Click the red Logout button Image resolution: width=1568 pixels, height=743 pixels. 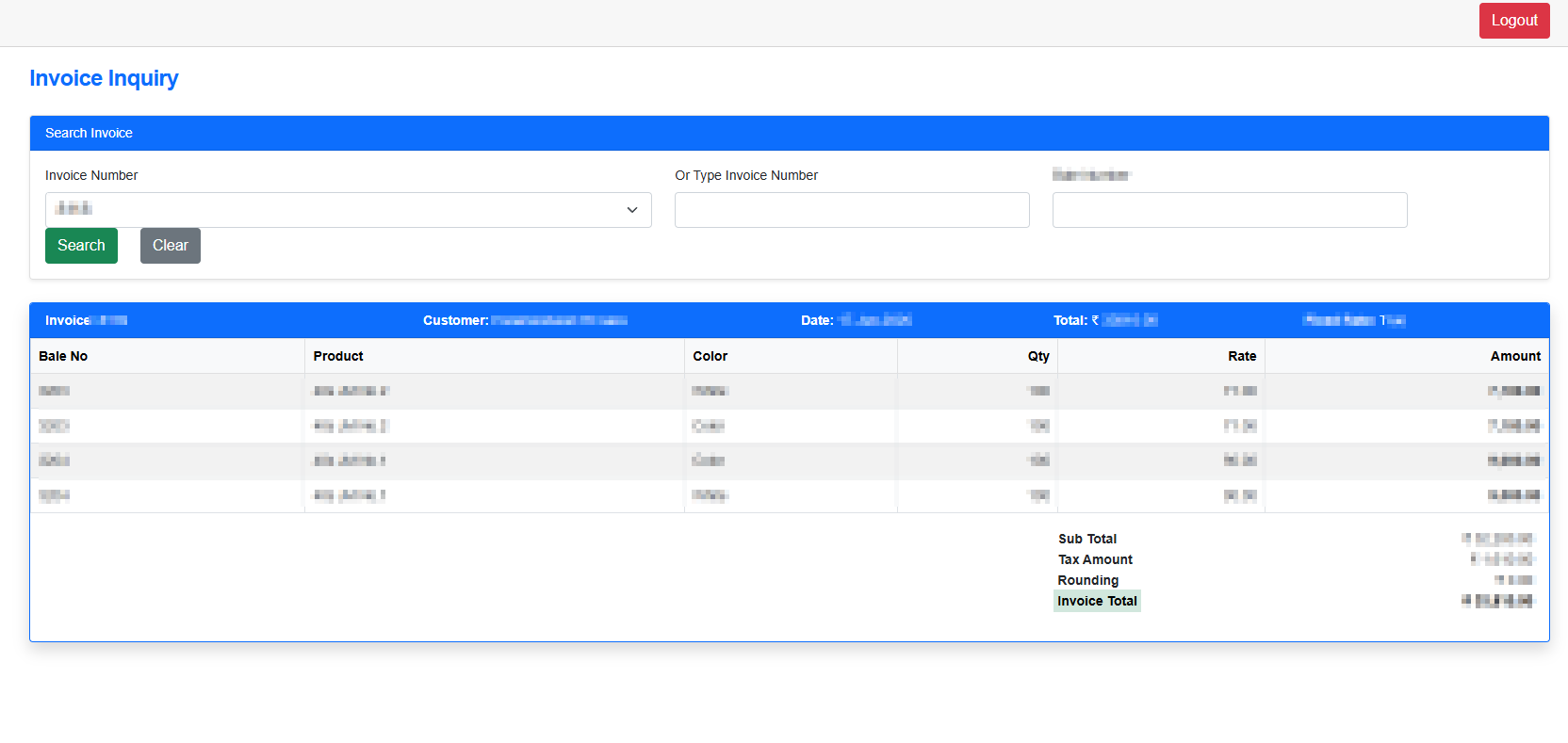point(1513,21)
